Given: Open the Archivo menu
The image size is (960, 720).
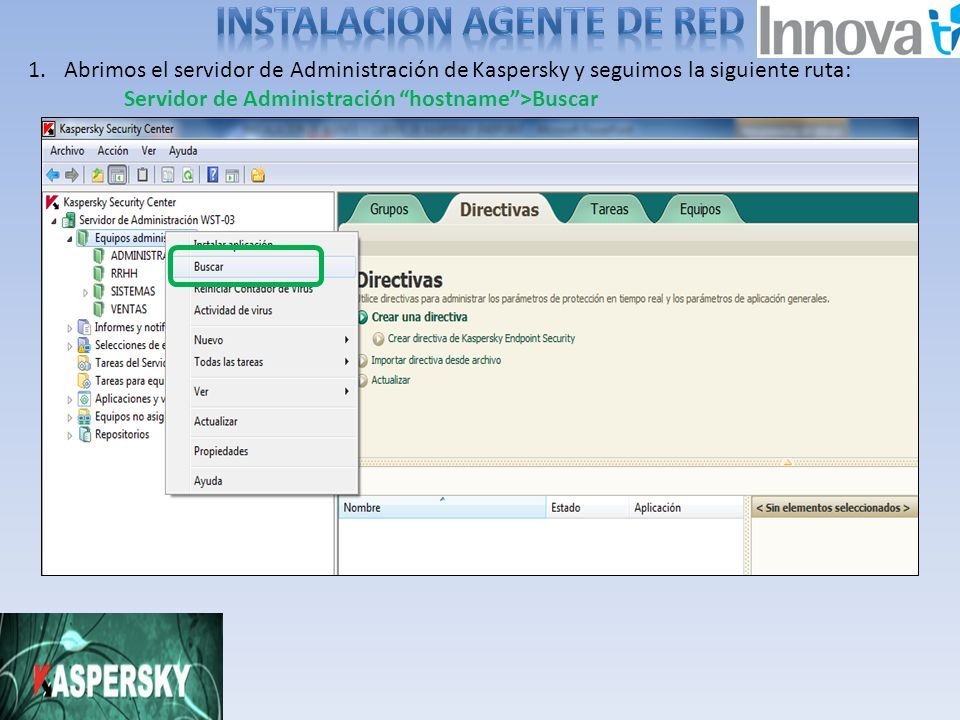Looking at the screenshot, I should coord(67,151).
